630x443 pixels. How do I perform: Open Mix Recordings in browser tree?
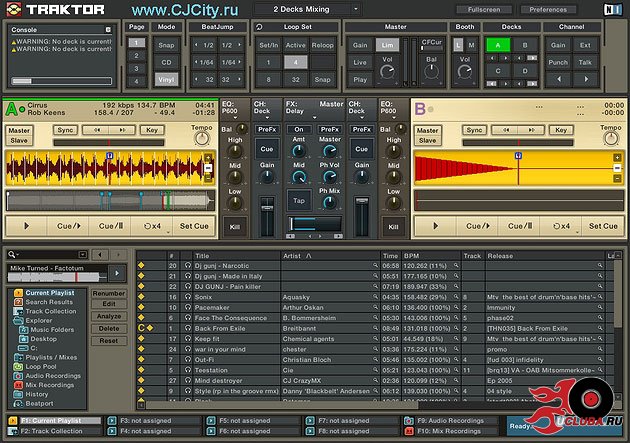pyautogui.click(x=49, y=385)
